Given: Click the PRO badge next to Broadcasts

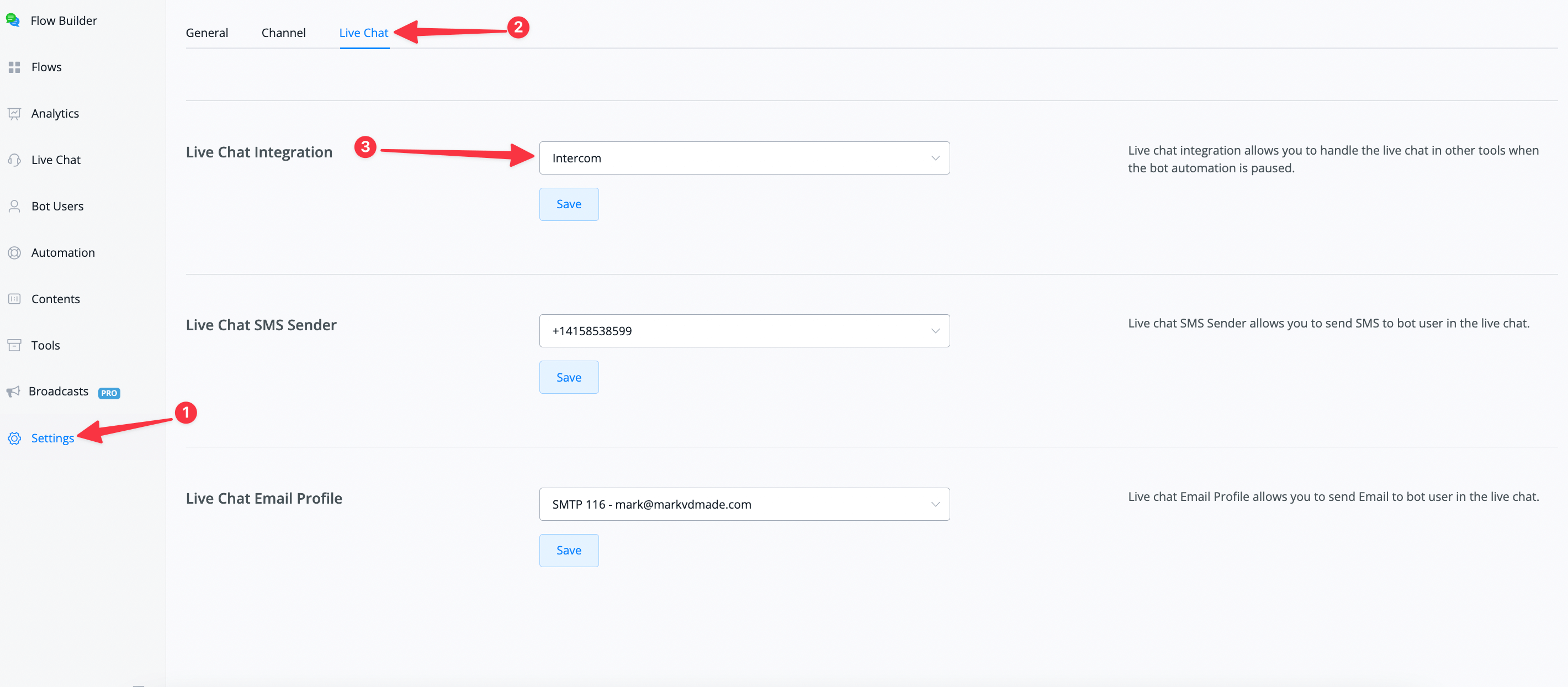Looking at the screenshot, I should 109,393.
